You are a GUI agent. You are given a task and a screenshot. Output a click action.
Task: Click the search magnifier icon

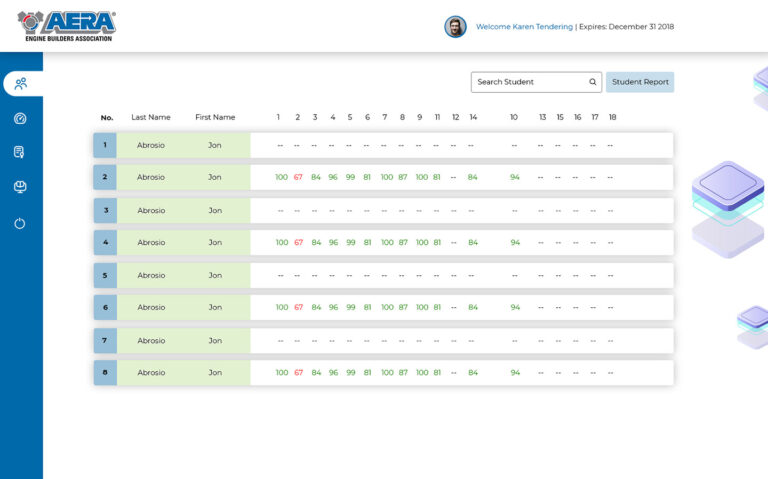pyautogui.click(x=592, y=82)
